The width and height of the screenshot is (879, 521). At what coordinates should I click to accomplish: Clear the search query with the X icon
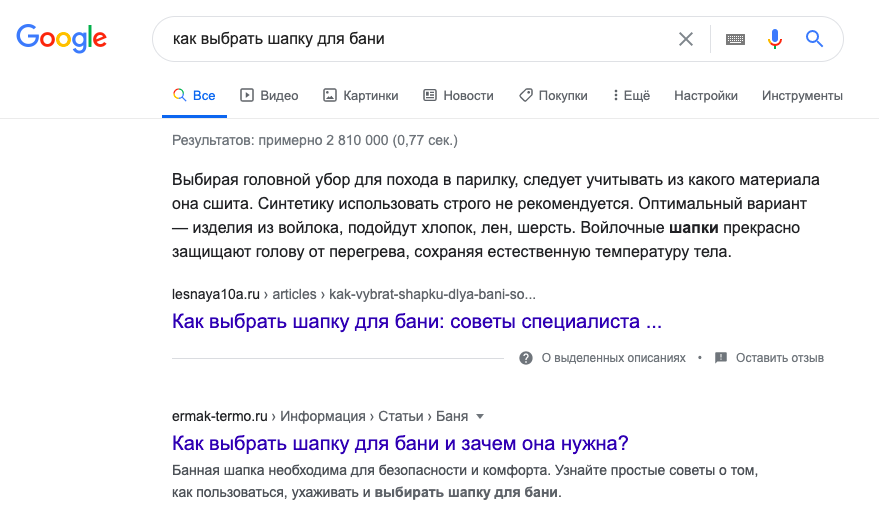[686, 39]
